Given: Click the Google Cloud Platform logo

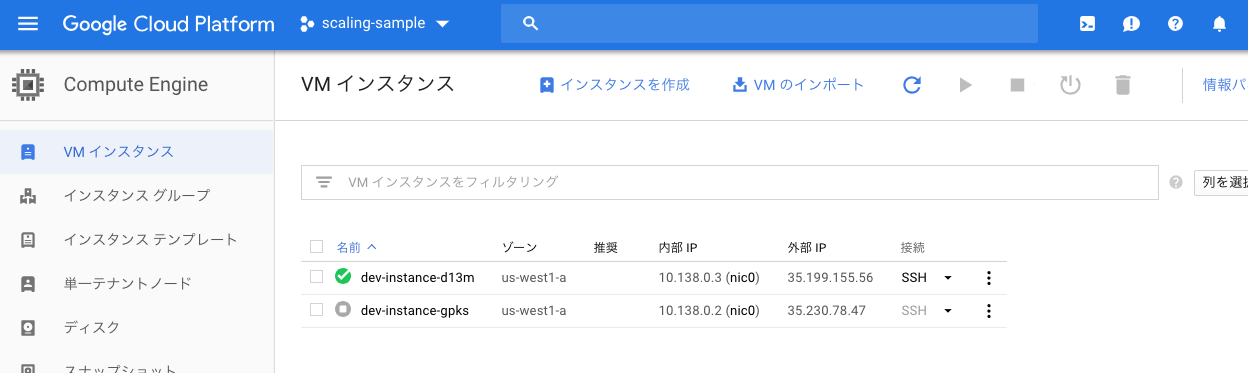Looking at the screenshot, I should coord(168,24).
